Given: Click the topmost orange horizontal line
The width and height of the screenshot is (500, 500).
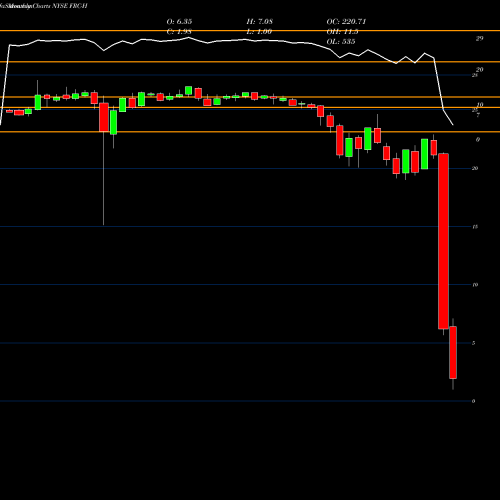Looking at the screenshot, I should 250,31.
